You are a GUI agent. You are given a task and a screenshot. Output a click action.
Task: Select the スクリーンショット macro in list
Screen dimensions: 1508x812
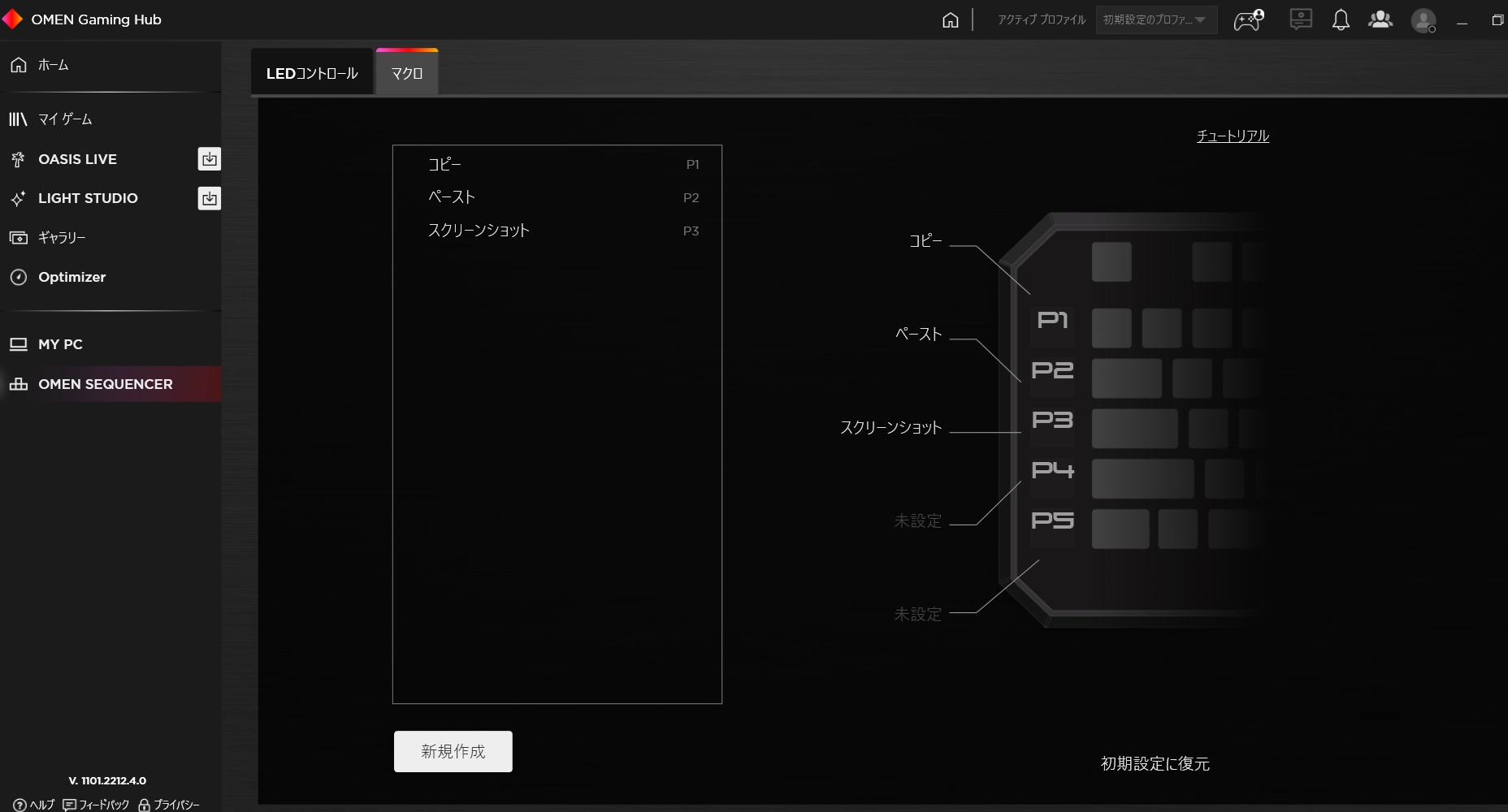click(x=557, y=231)
